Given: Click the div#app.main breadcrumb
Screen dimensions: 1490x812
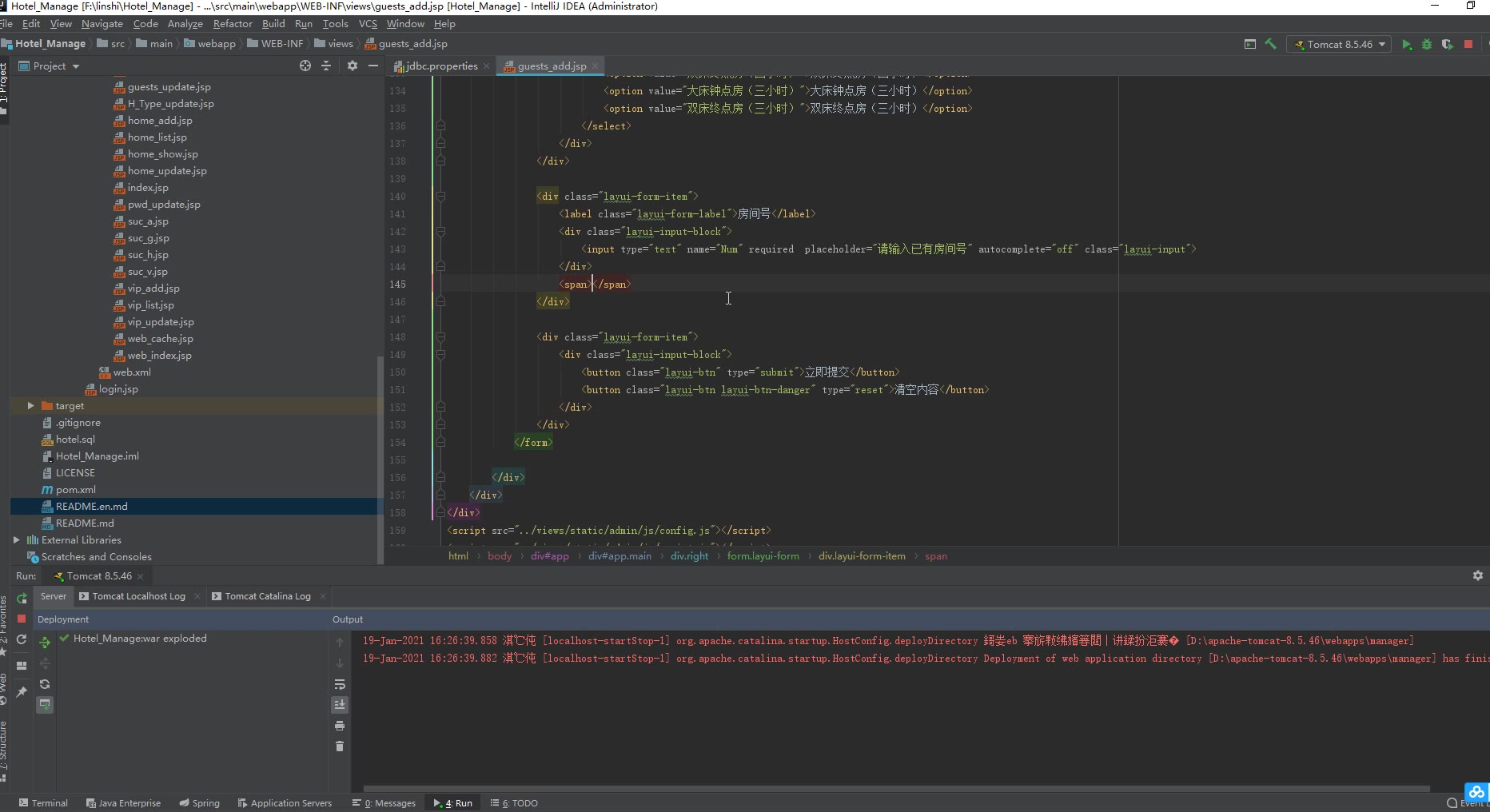Looking at the screenshot, I should 620,556.
